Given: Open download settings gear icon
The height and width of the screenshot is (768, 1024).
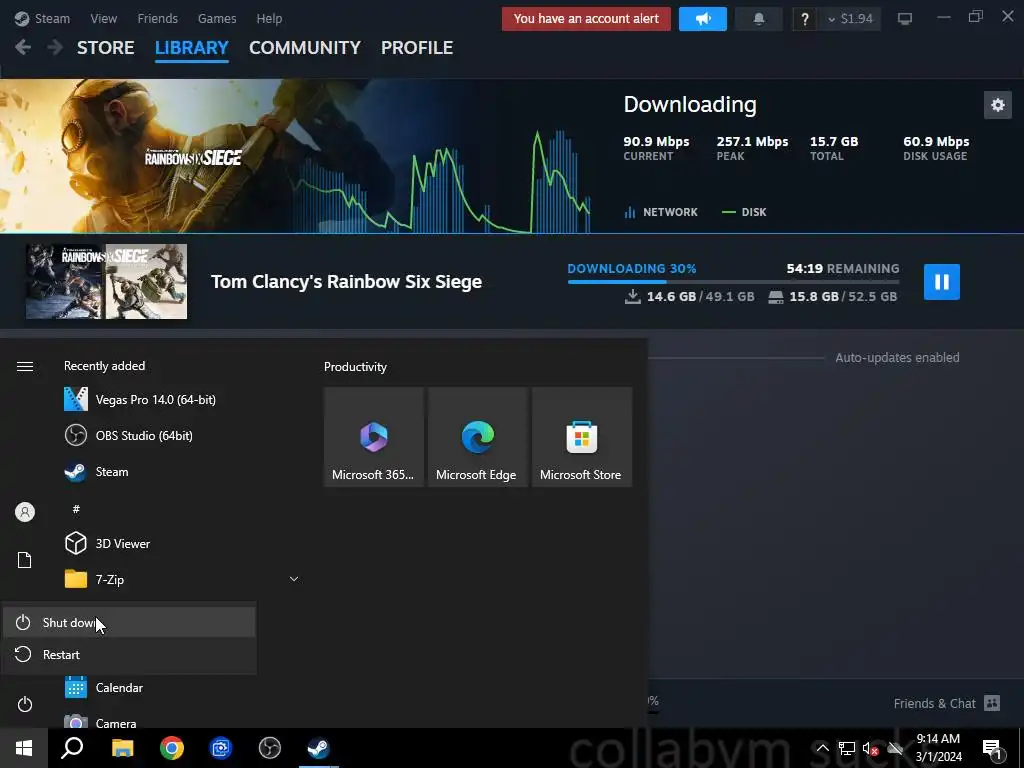Looking at the screenshot, I should pyautogui.click(x=997, y=105).
